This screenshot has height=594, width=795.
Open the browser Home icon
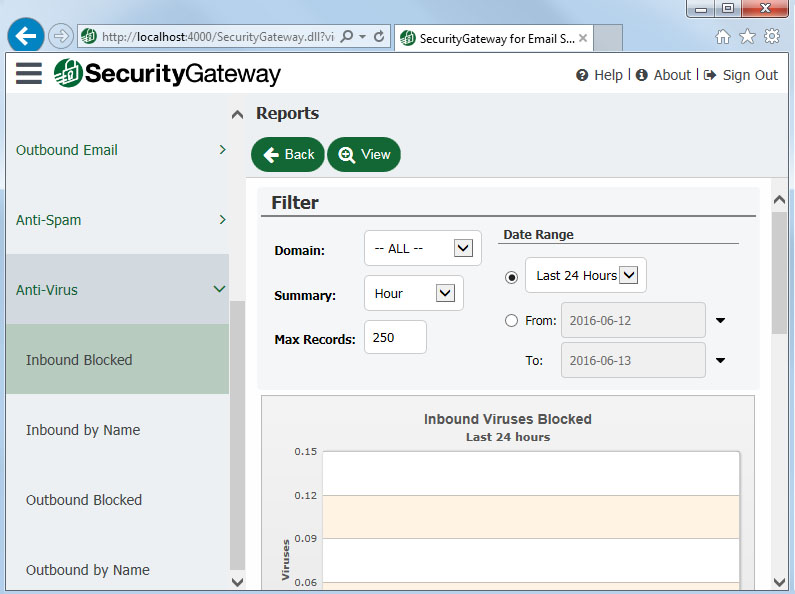point(722,36)
